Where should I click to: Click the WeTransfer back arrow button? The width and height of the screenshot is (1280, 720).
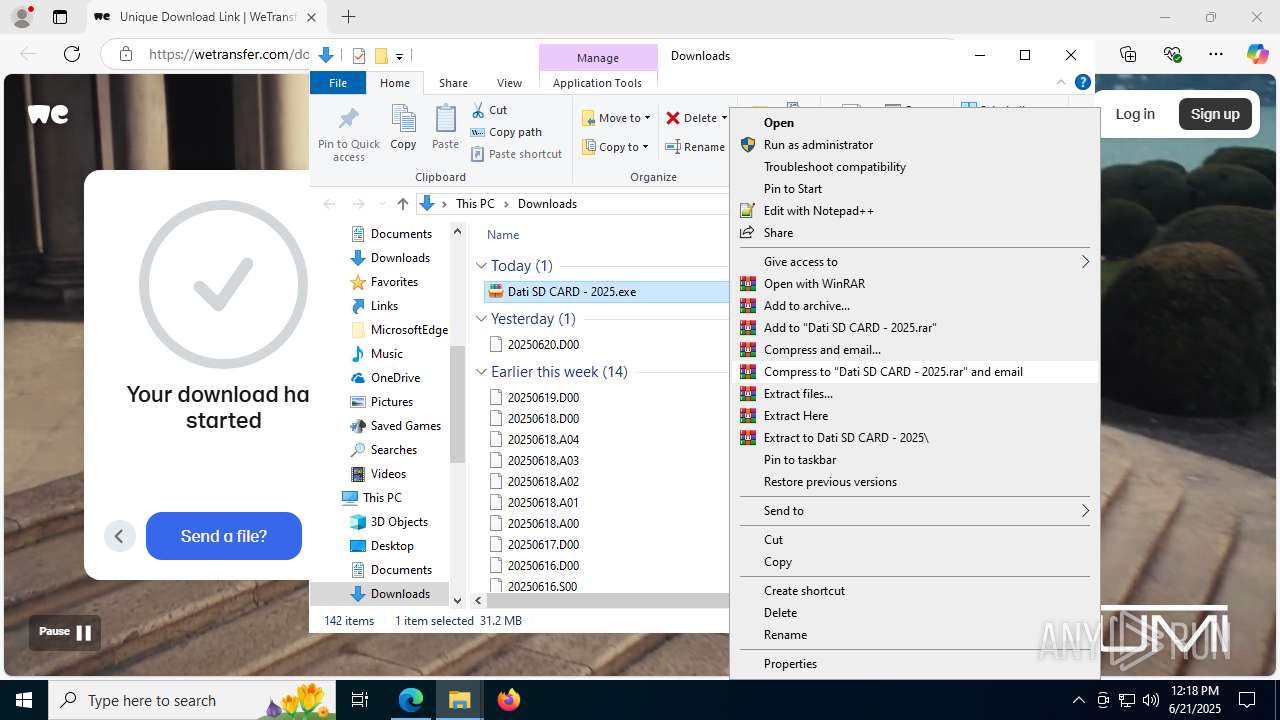(x=119, y=536)
